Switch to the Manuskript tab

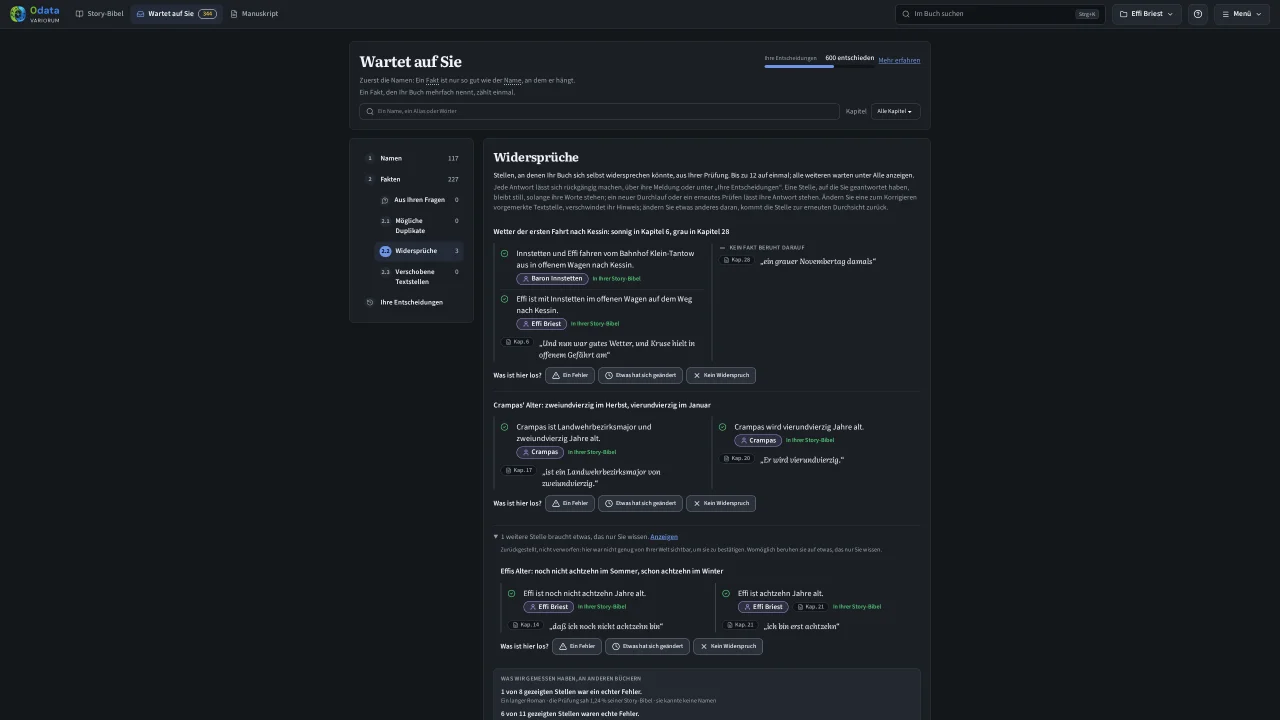tap(254, 14)
